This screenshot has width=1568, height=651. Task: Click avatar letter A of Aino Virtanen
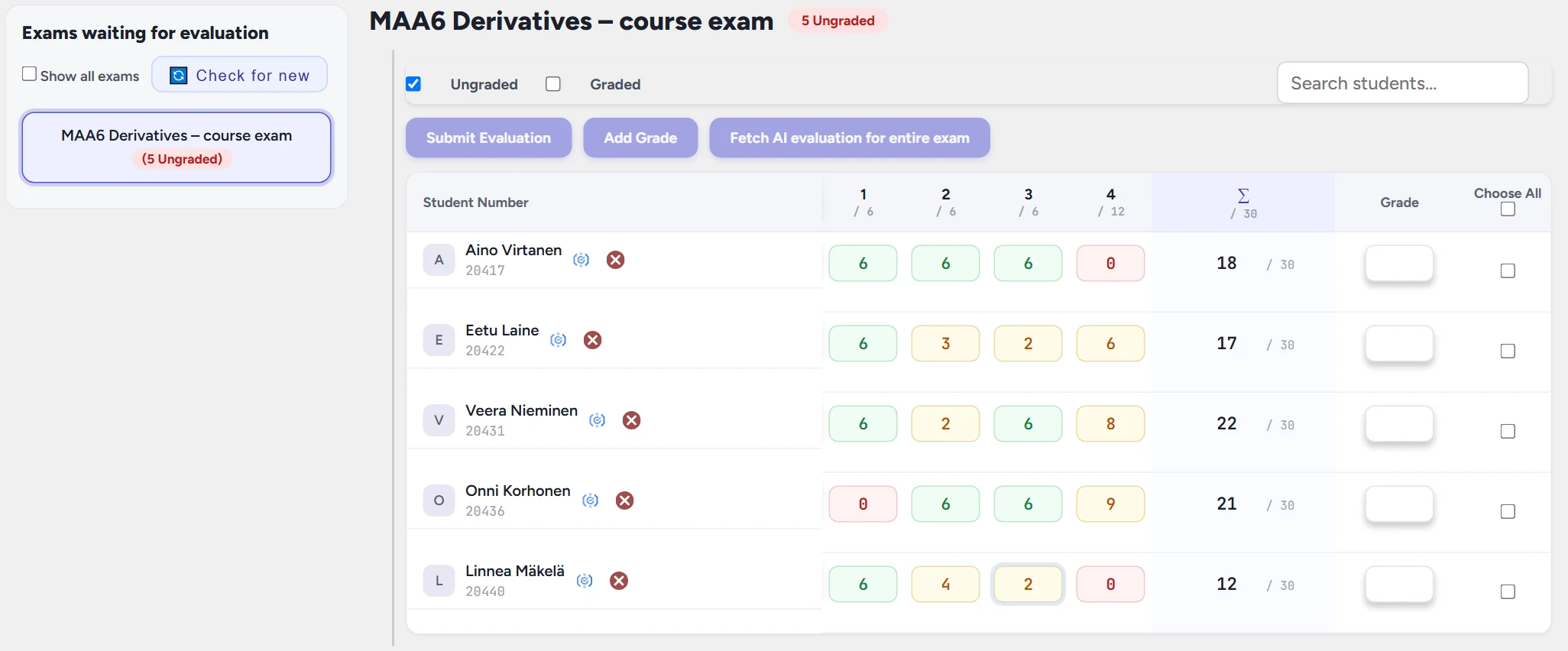[x=439, y=260]
